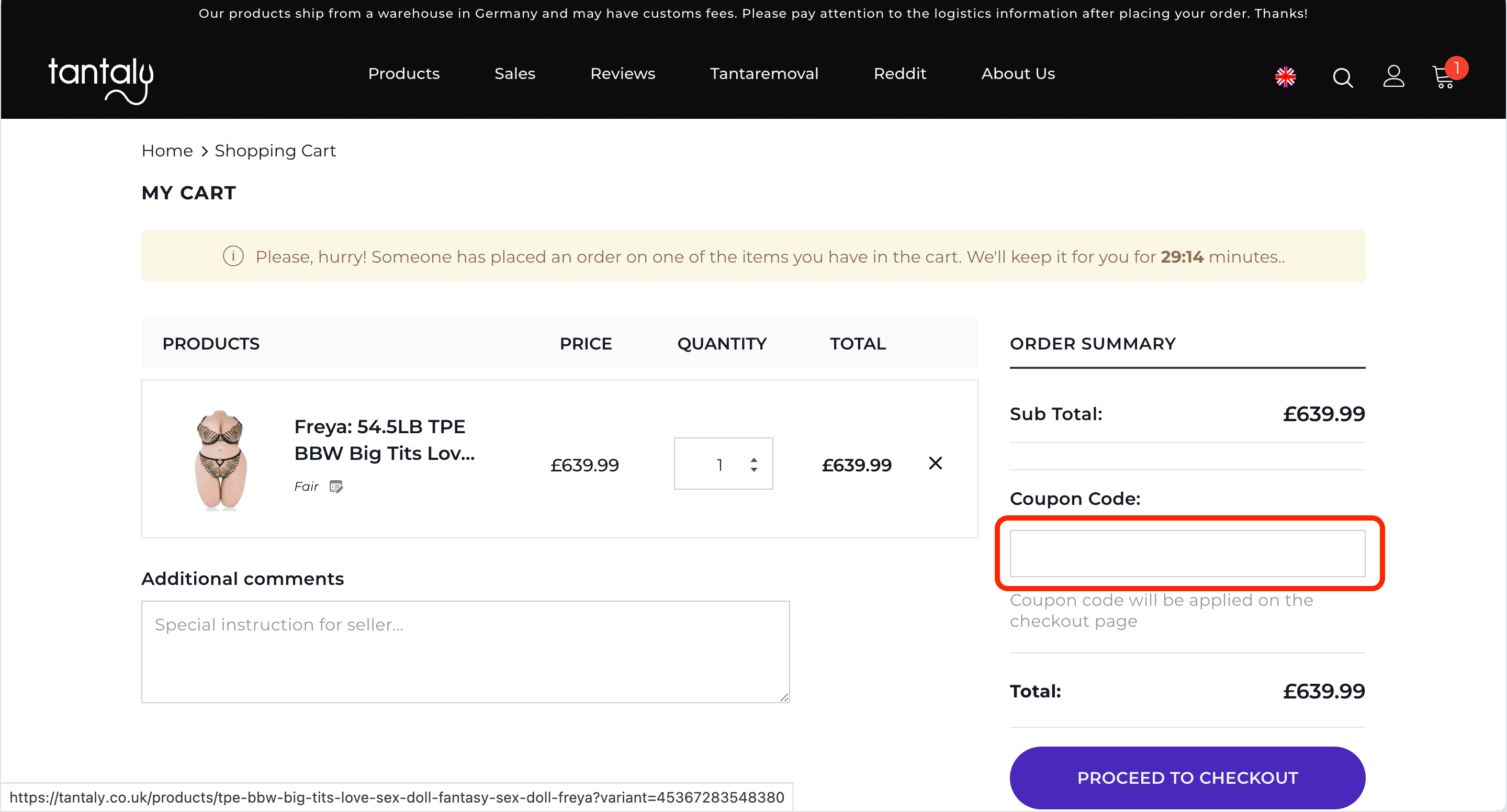
Task: Click the 29:14 countdown timer
Action: point(1182,257)
